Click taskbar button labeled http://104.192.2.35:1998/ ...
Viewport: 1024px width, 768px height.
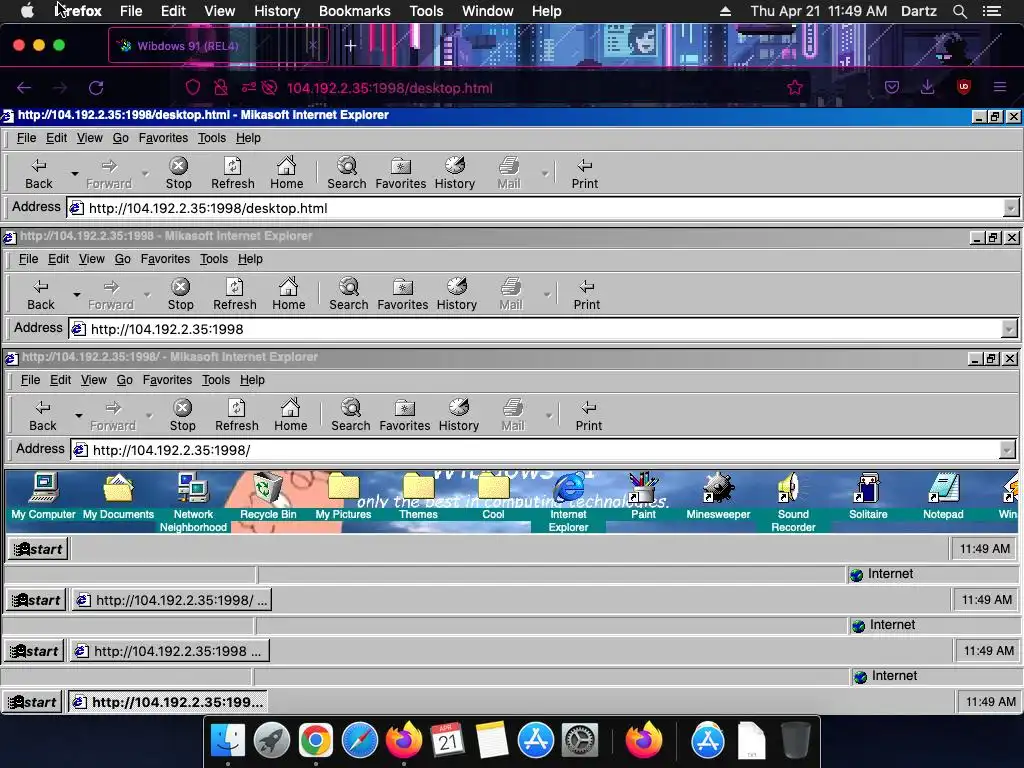[171, 600]
